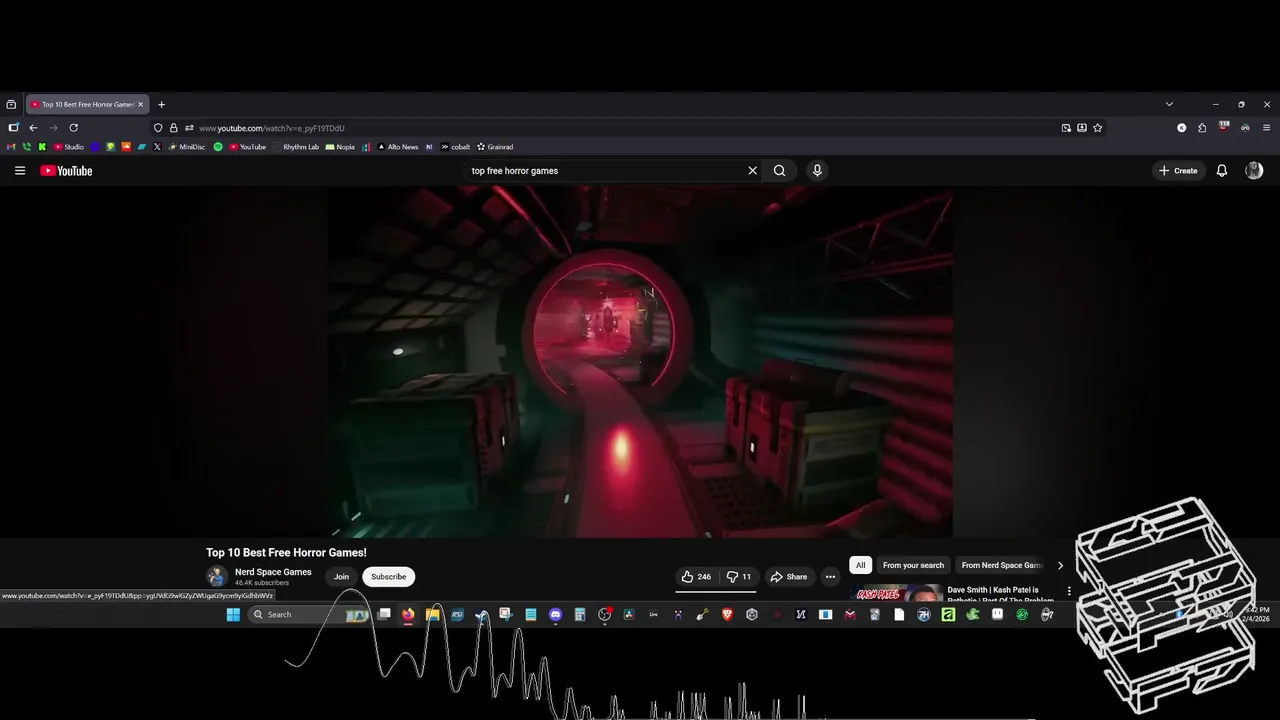Clear the YouTube search query with X
Image resolution: width=1280 pixels, height=720 pixels.
point(753,171)
